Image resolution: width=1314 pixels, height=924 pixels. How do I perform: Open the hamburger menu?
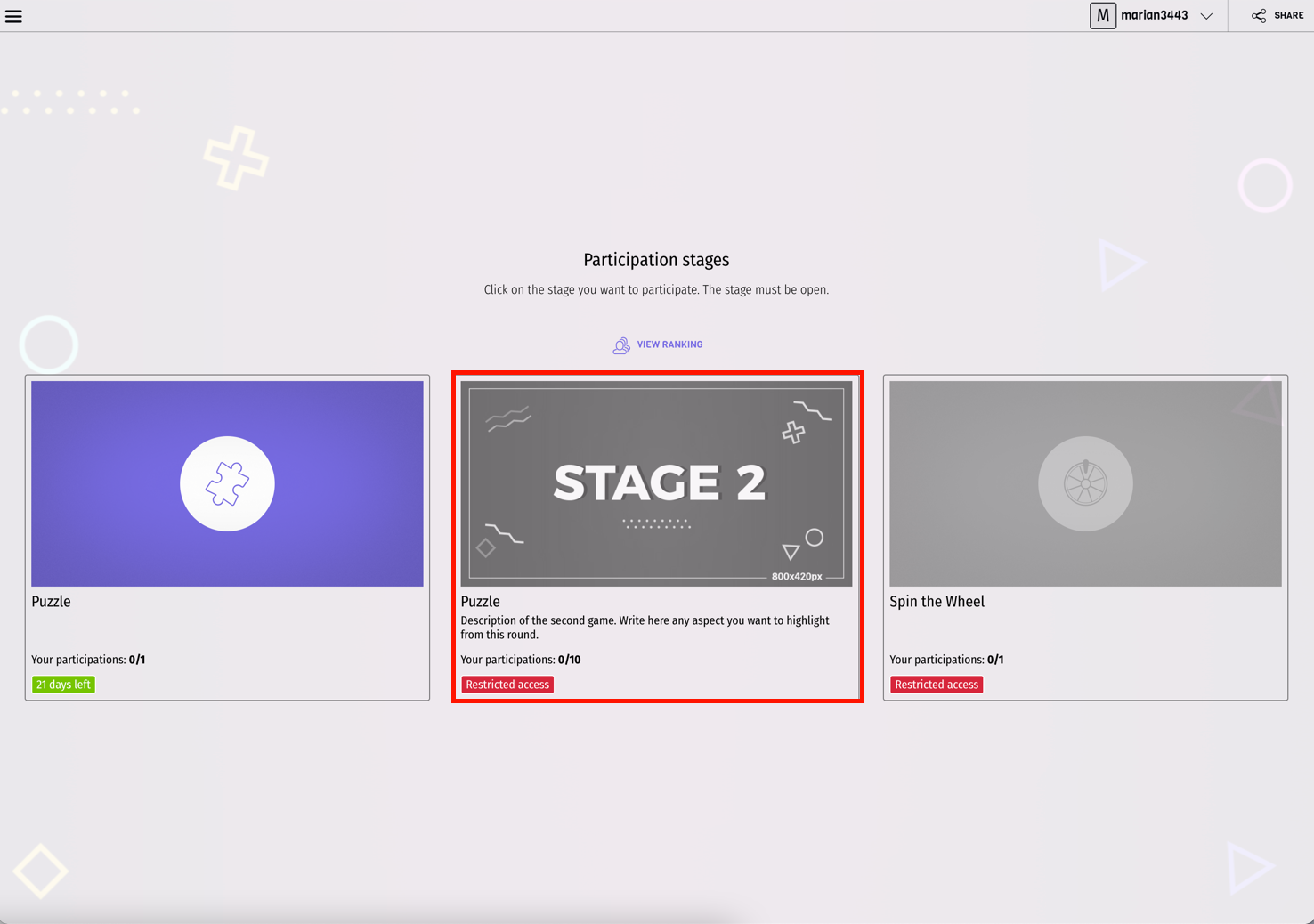13,16
